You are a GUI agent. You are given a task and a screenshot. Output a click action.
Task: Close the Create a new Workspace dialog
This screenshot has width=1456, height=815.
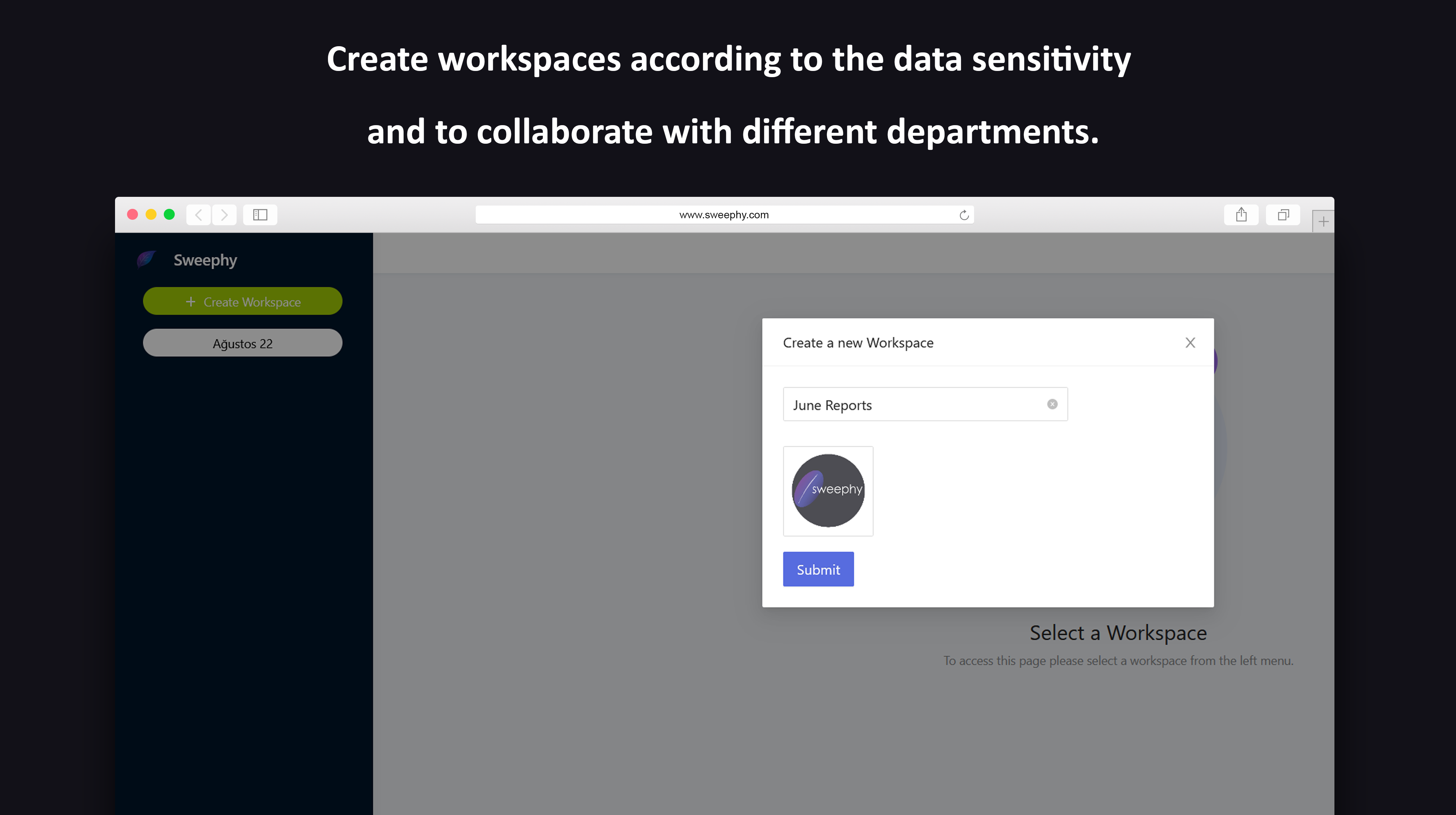(1190, 343)
